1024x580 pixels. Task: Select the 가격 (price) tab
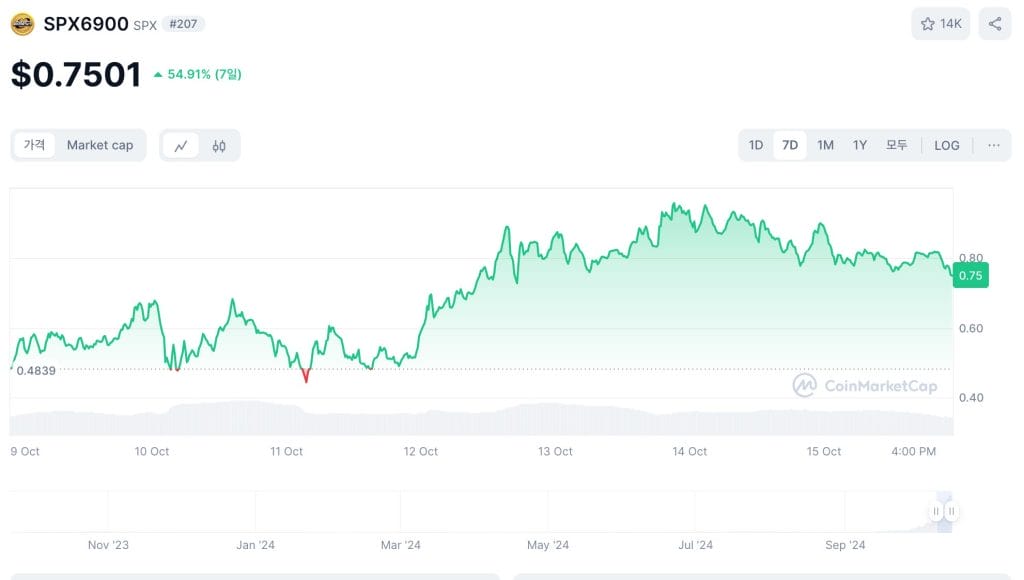click(35, 145)
